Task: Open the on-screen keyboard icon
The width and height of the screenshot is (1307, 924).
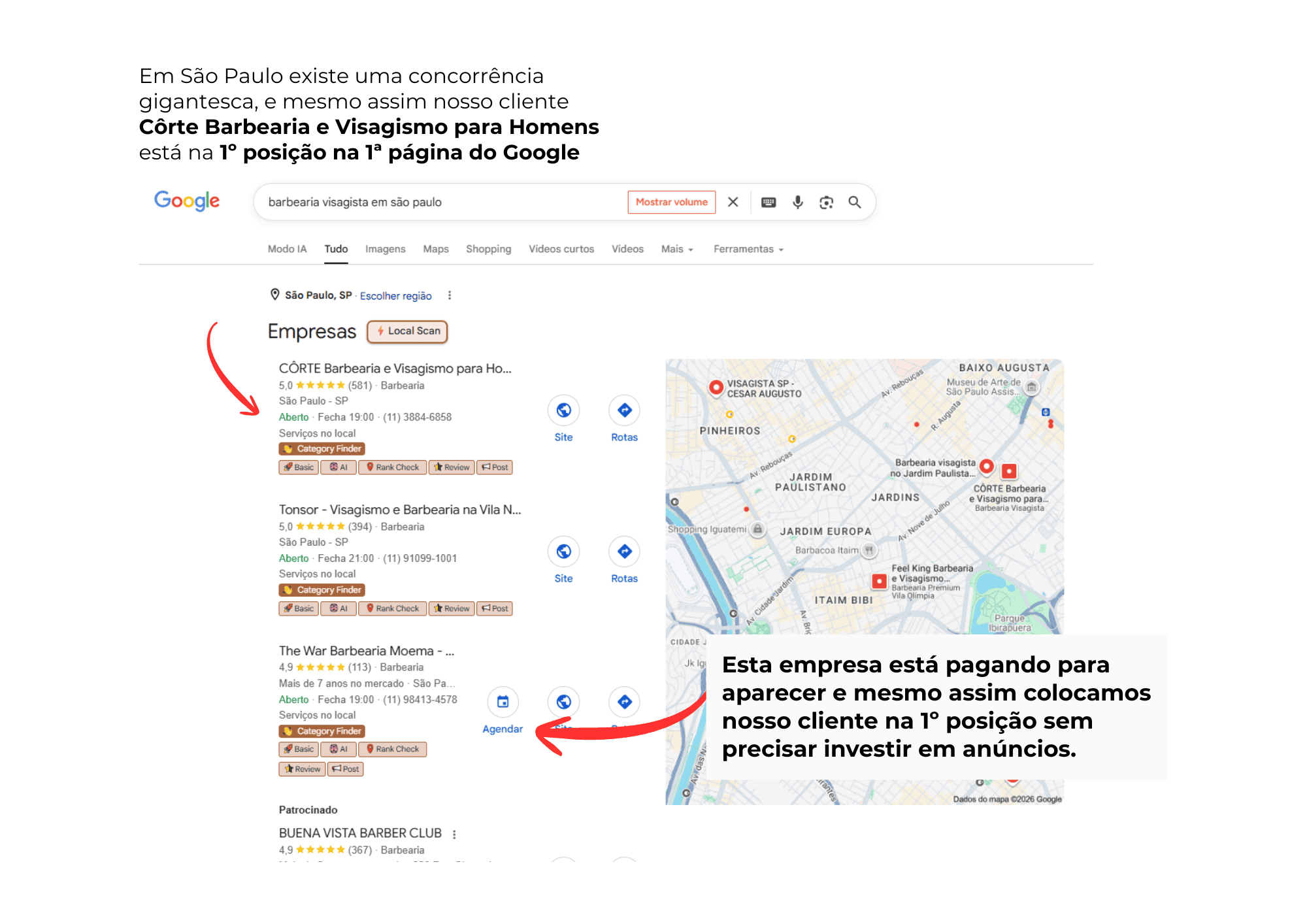Action: 769,202
